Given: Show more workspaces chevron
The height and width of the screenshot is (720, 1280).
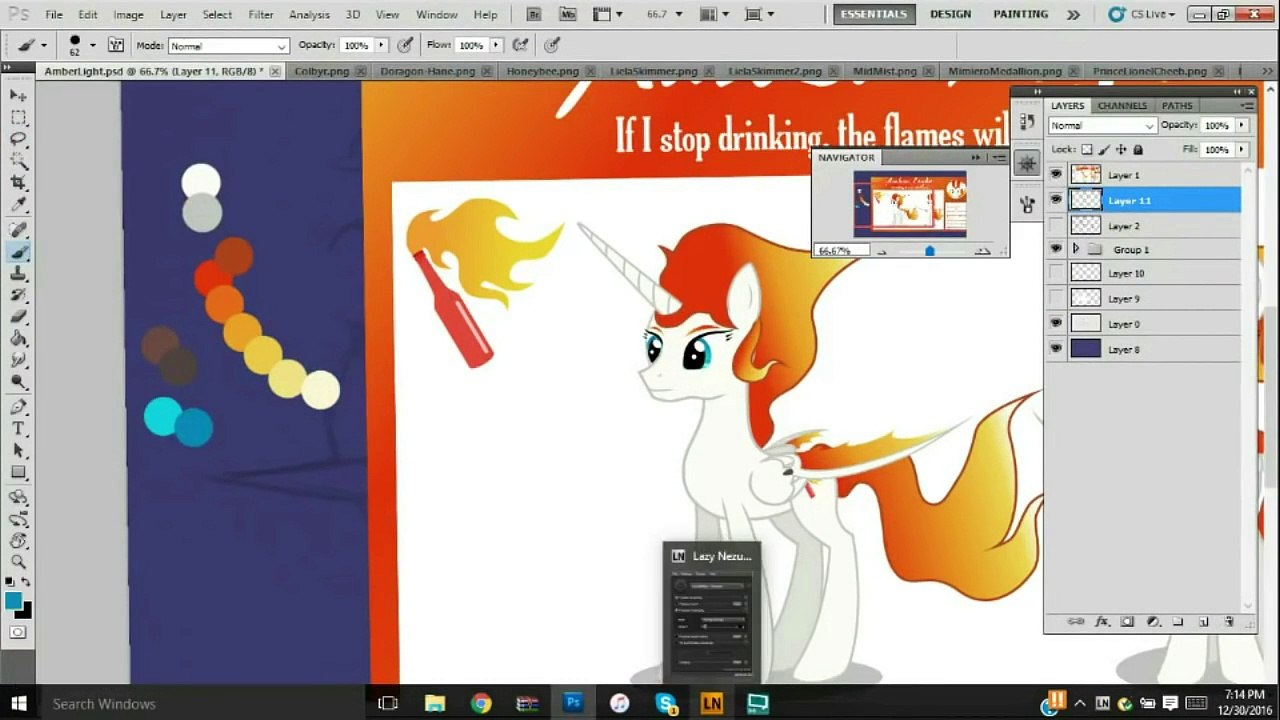Looking at the screenshot, I should click(1073, 15).
